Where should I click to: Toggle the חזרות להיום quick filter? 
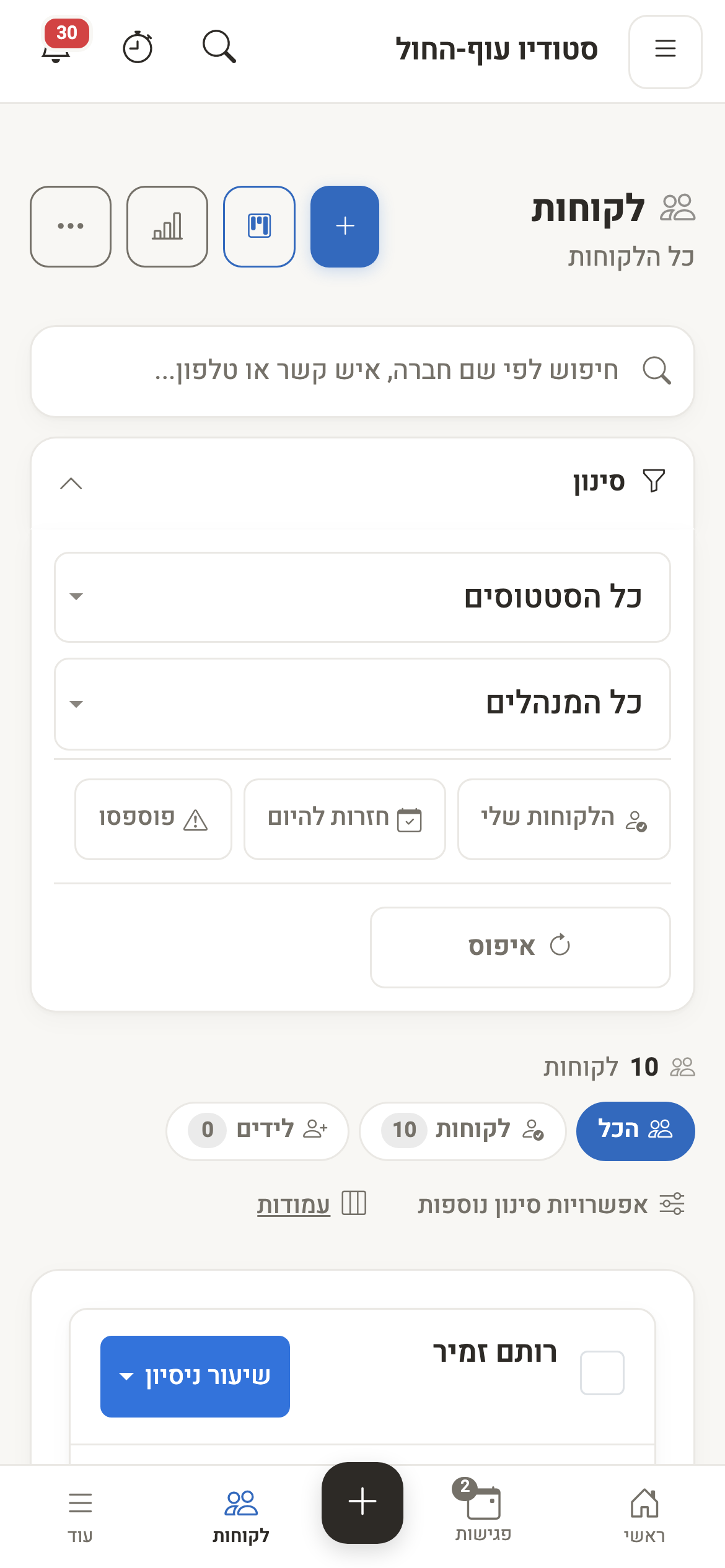[345, 819]
